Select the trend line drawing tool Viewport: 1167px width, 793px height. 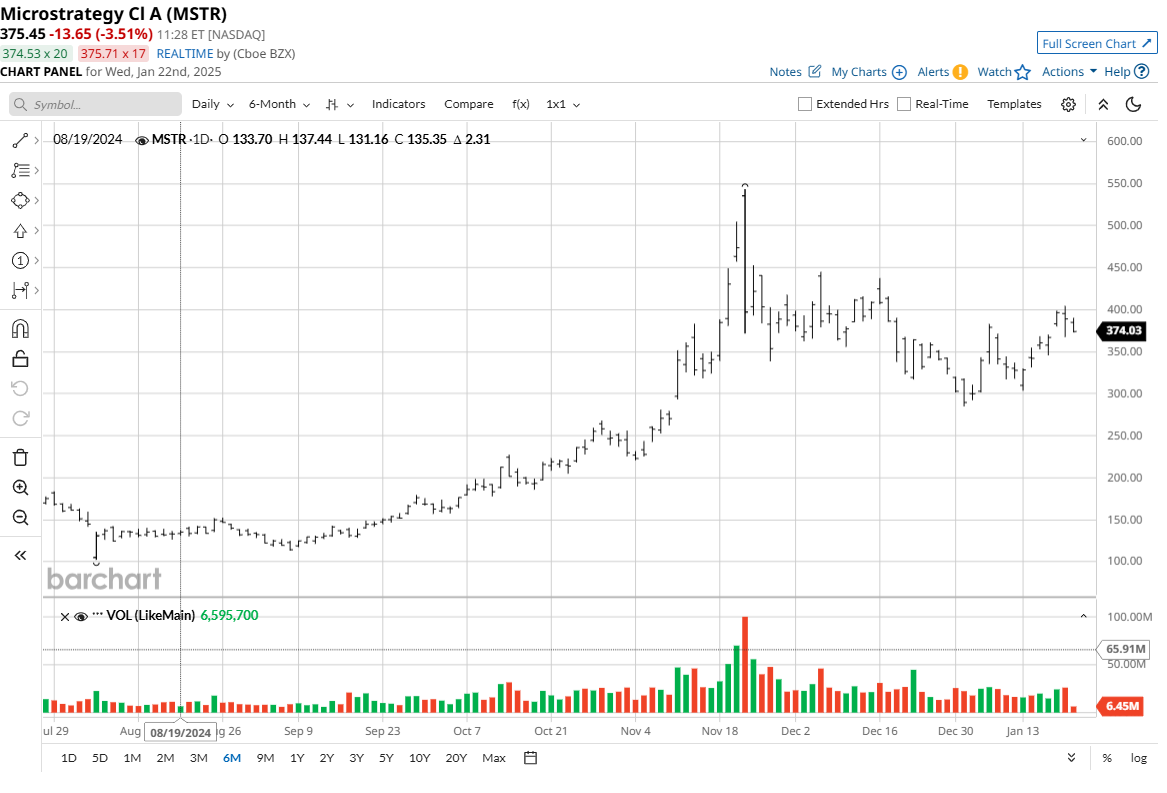pos(20,140)
